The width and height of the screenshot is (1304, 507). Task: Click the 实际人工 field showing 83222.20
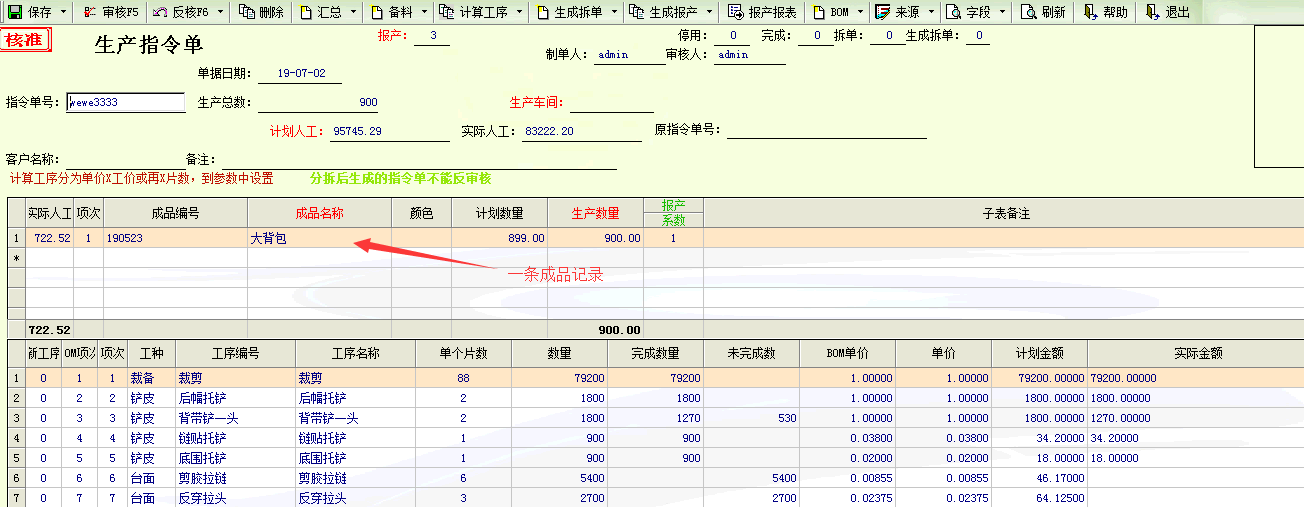(x=581, y=131)
